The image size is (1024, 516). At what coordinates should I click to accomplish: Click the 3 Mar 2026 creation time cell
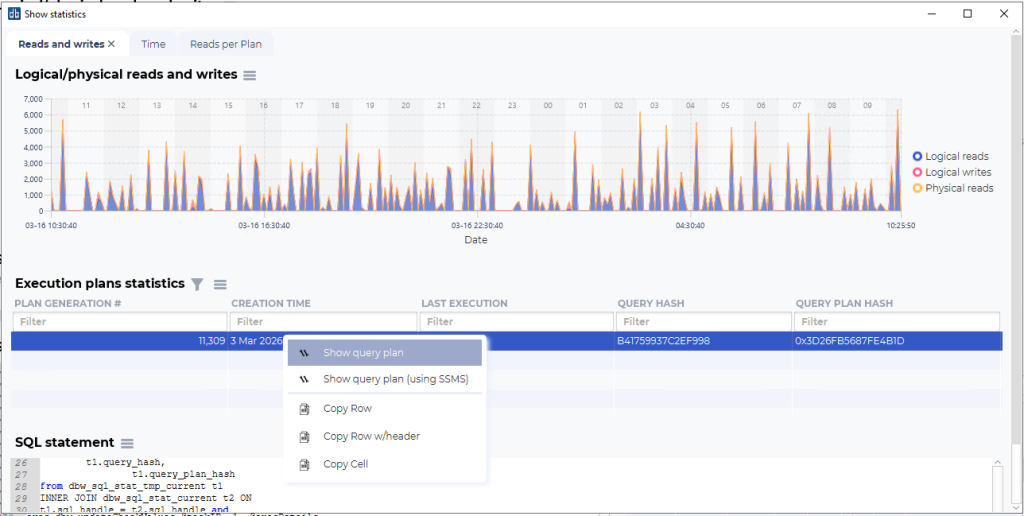coord(256,341)
